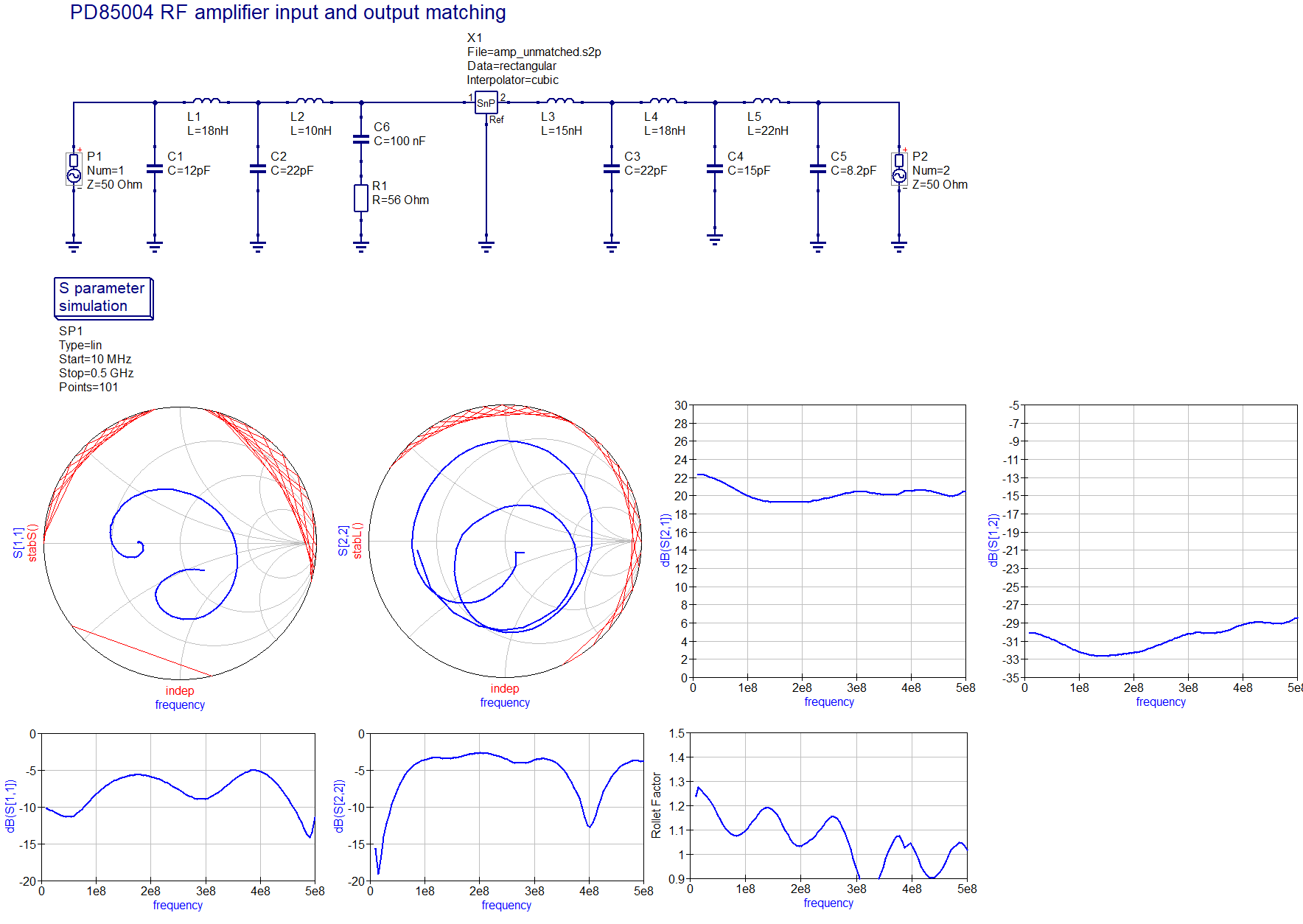Image resolution: width=1303 pixels, height=924 pixels.
Task: Select the Rollet Factor stability plot
Action: pos(828,805)
